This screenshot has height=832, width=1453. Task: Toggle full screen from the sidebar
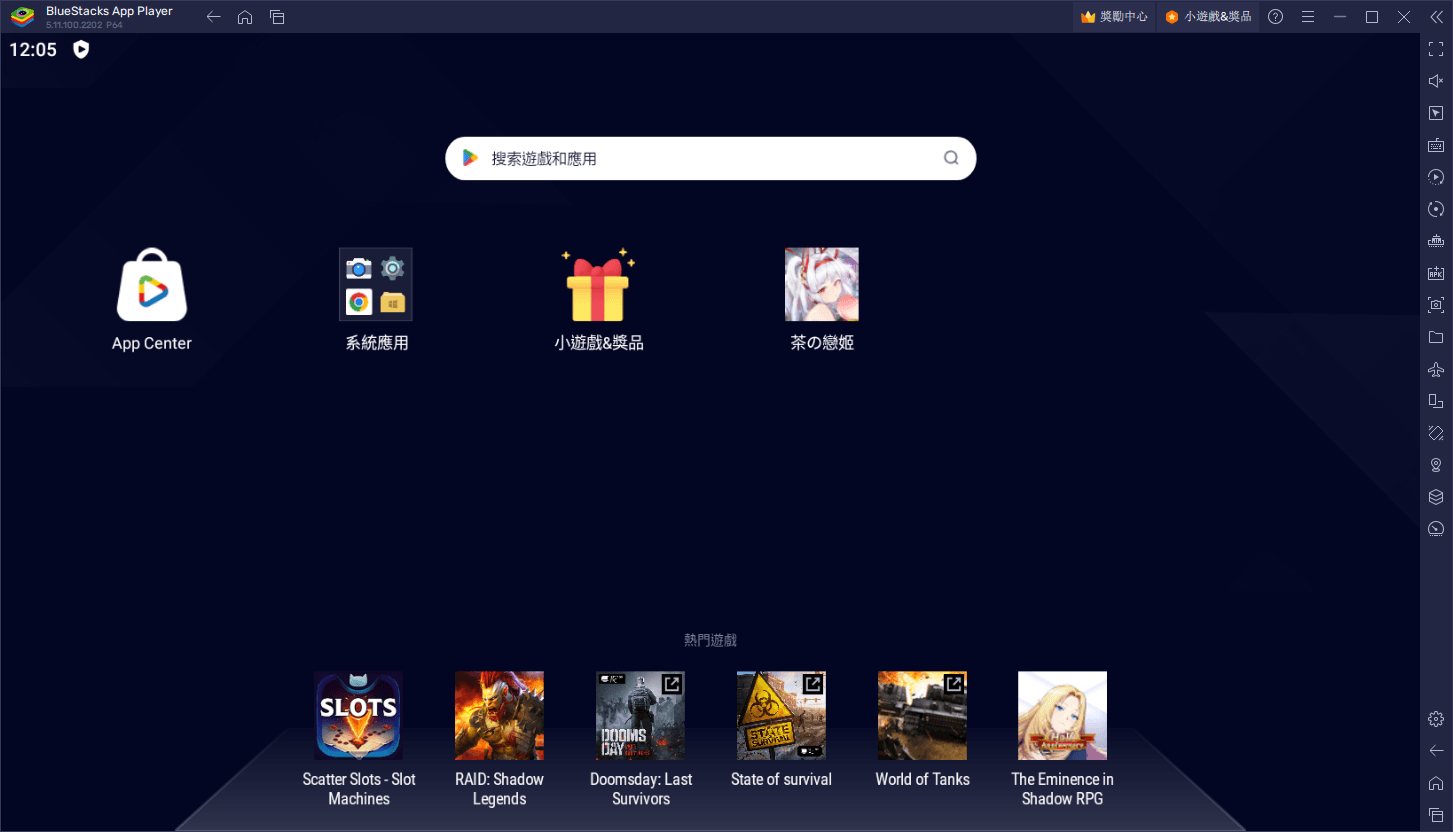point(1436,49)
